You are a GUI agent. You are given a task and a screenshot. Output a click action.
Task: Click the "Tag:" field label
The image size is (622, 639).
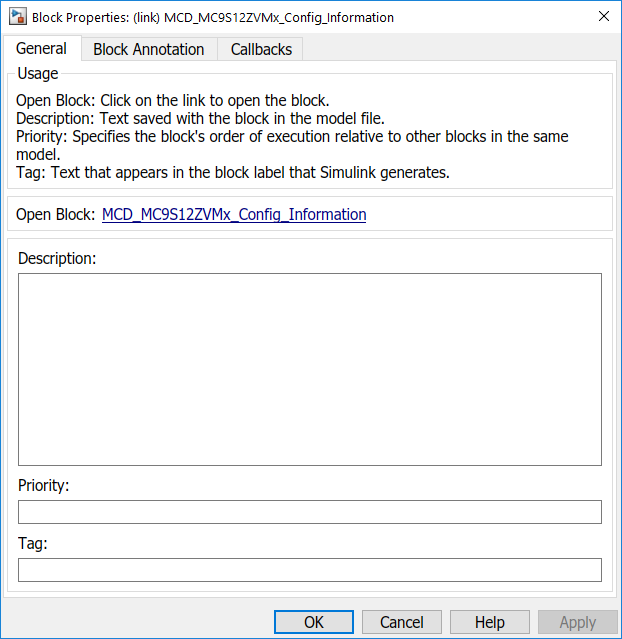(33, 543)
